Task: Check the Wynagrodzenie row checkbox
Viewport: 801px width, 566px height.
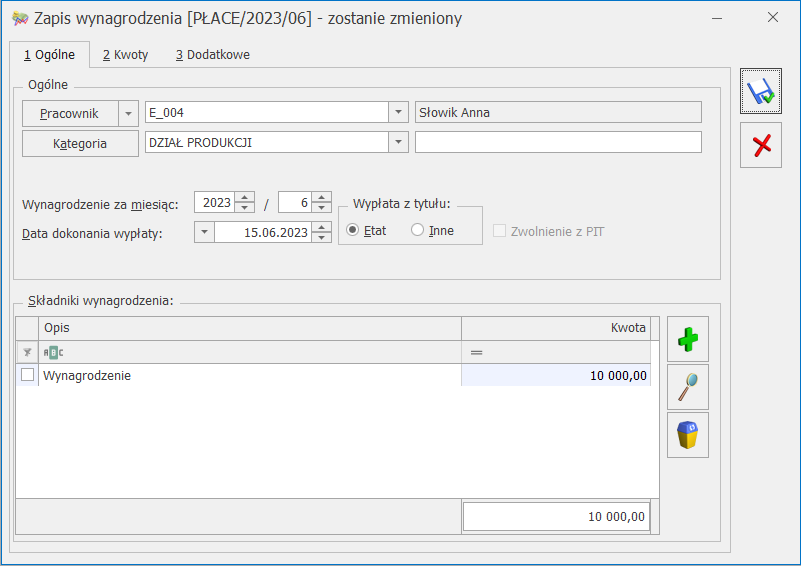Action: tap(28, 375)
